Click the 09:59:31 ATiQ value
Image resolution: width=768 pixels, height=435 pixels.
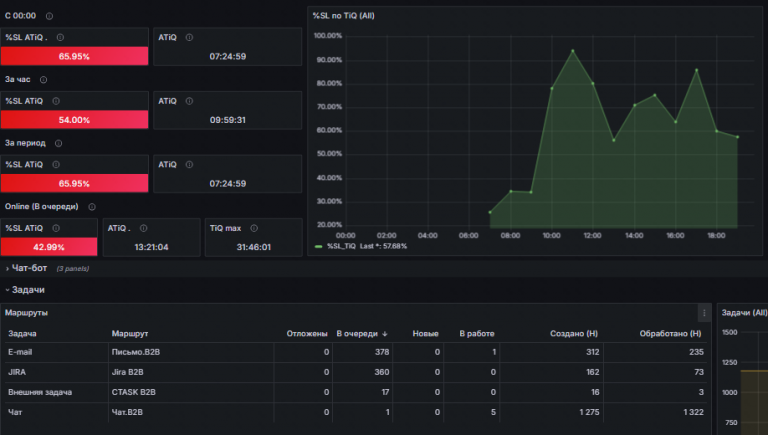[228, 120]
